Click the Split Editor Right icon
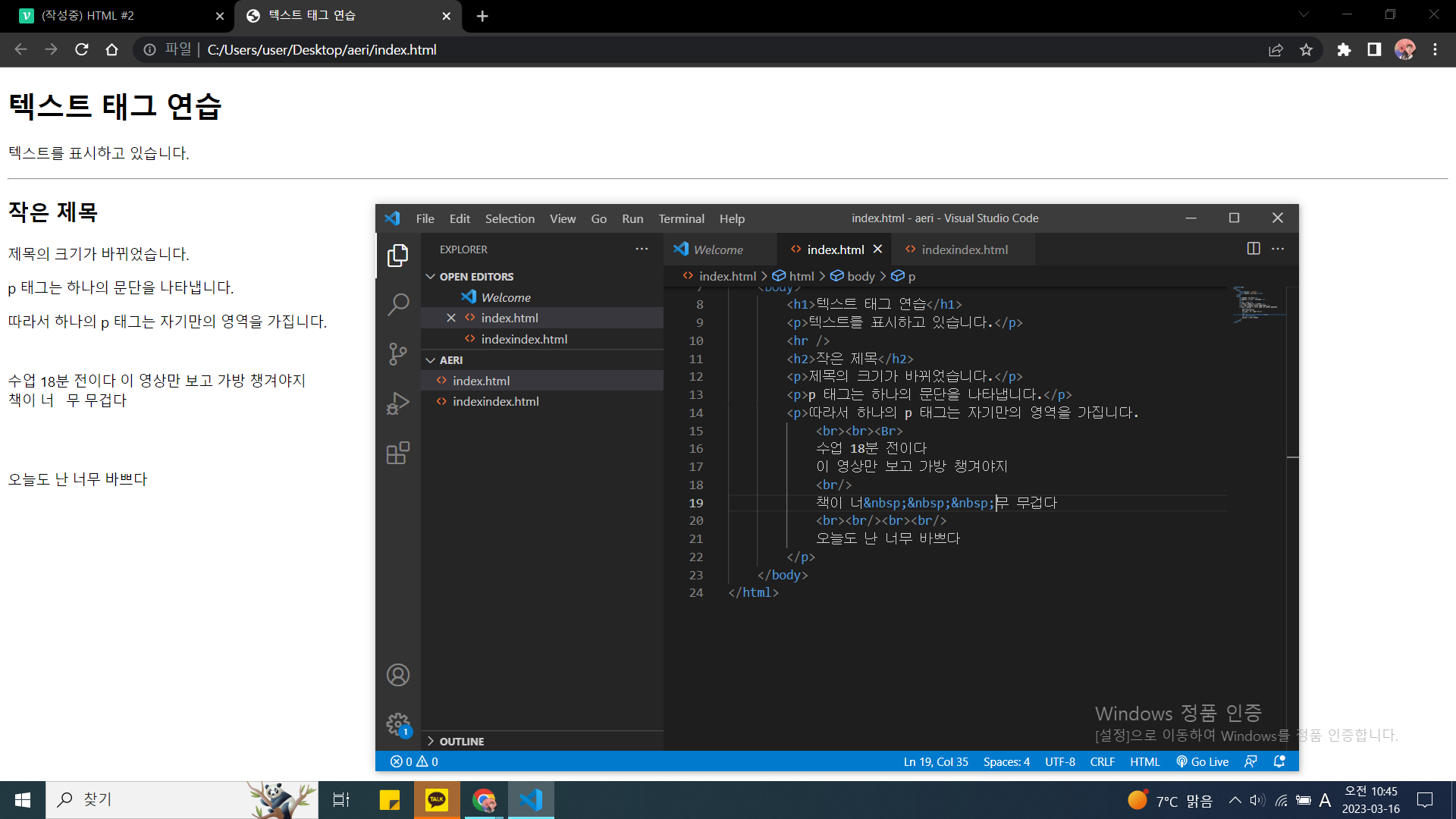The height and width of the screenshot is (819, 1456). click(x=1254, y=249)
